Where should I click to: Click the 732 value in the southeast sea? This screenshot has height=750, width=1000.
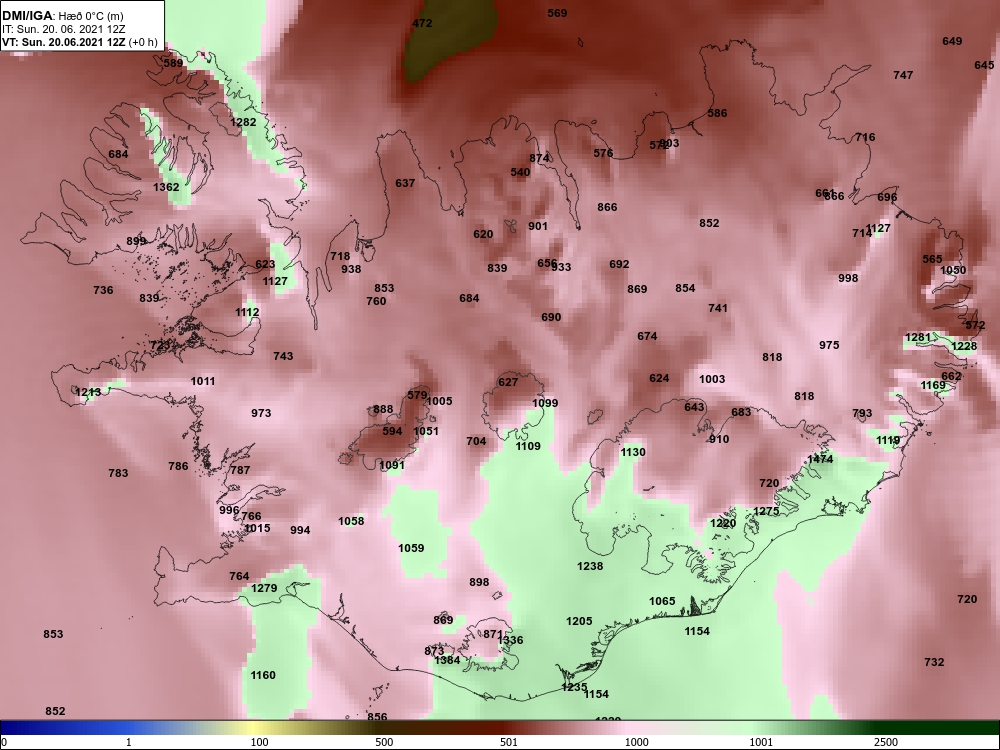coord(934,662)
